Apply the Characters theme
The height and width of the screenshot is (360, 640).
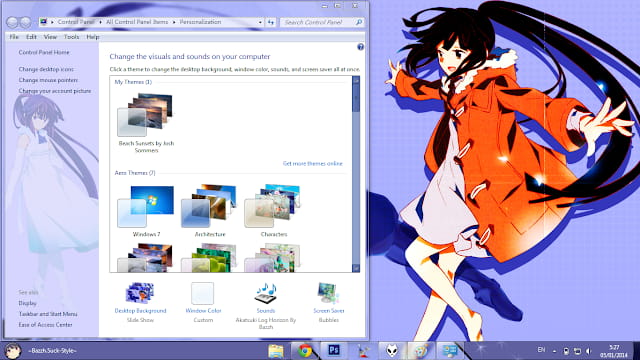pyautogui.click(x=273, y=211)
